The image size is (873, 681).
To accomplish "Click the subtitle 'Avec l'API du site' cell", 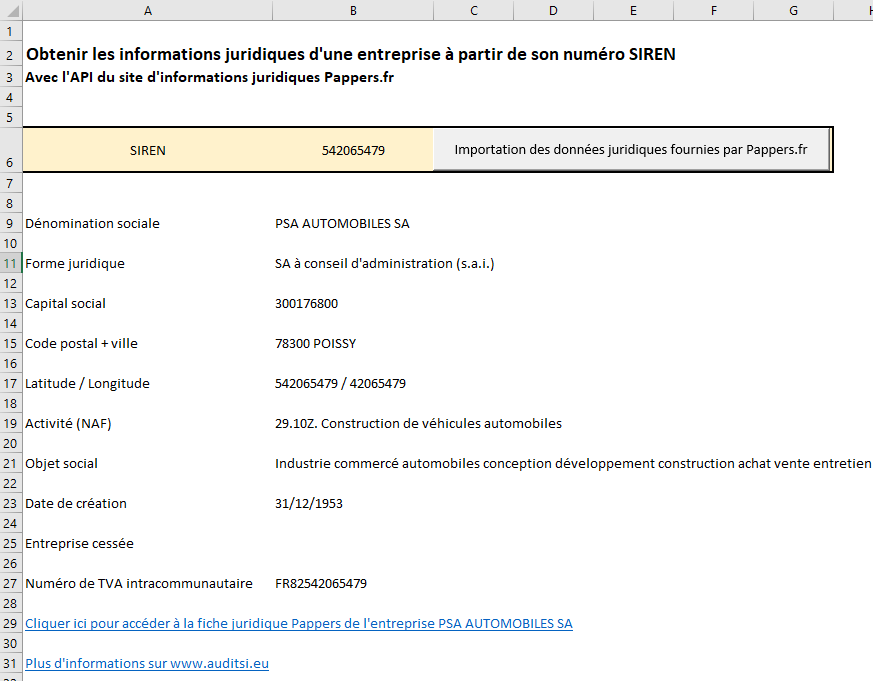I will (x=209, y=77).
